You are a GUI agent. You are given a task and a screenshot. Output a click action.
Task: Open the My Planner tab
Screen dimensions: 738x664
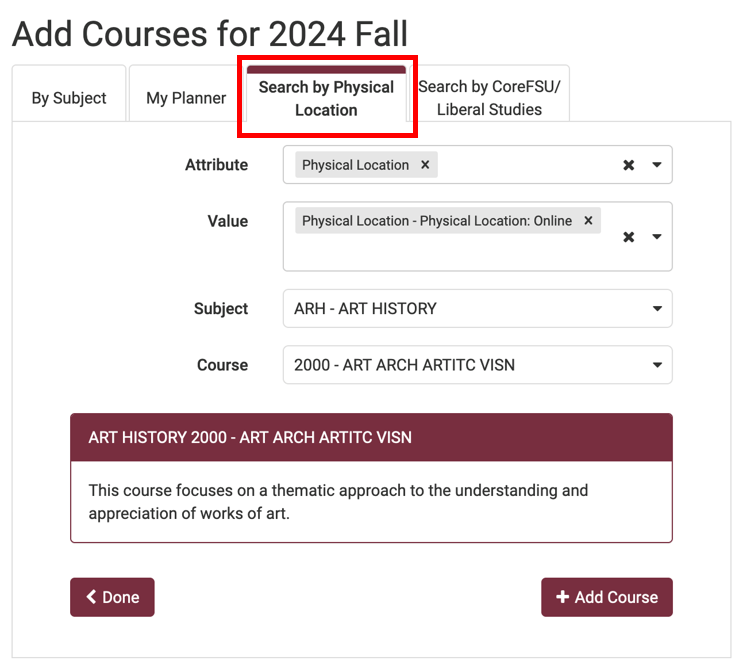coord(186,98)
